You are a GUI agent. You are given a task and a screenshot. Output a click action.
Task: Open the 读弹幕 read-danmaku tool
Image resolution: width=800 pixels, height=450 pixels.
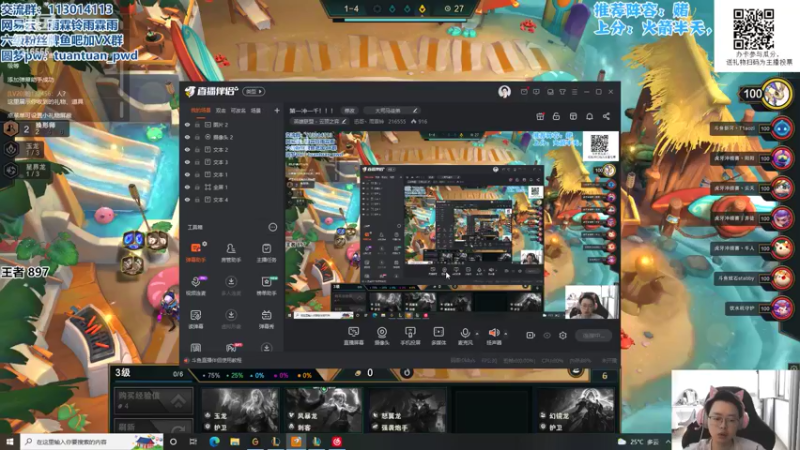tap(196, 319)
